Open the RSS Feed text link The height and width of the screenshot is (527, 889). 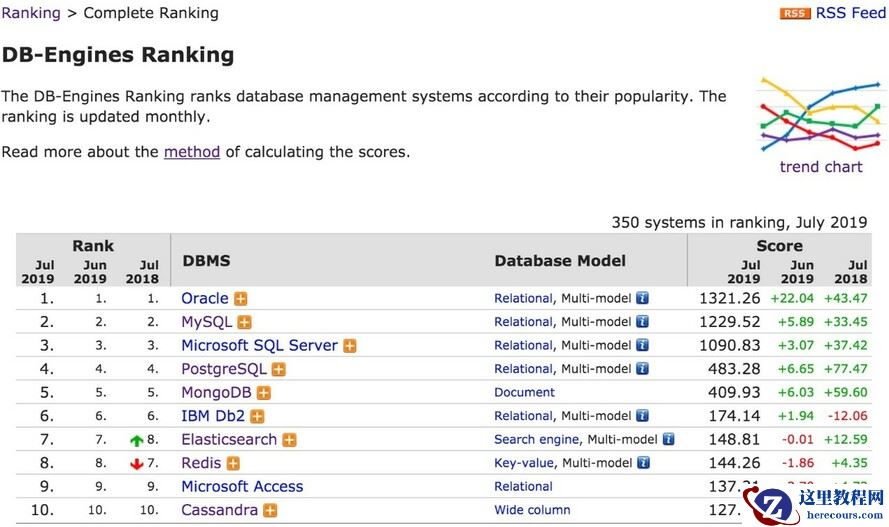pos(850,13)
